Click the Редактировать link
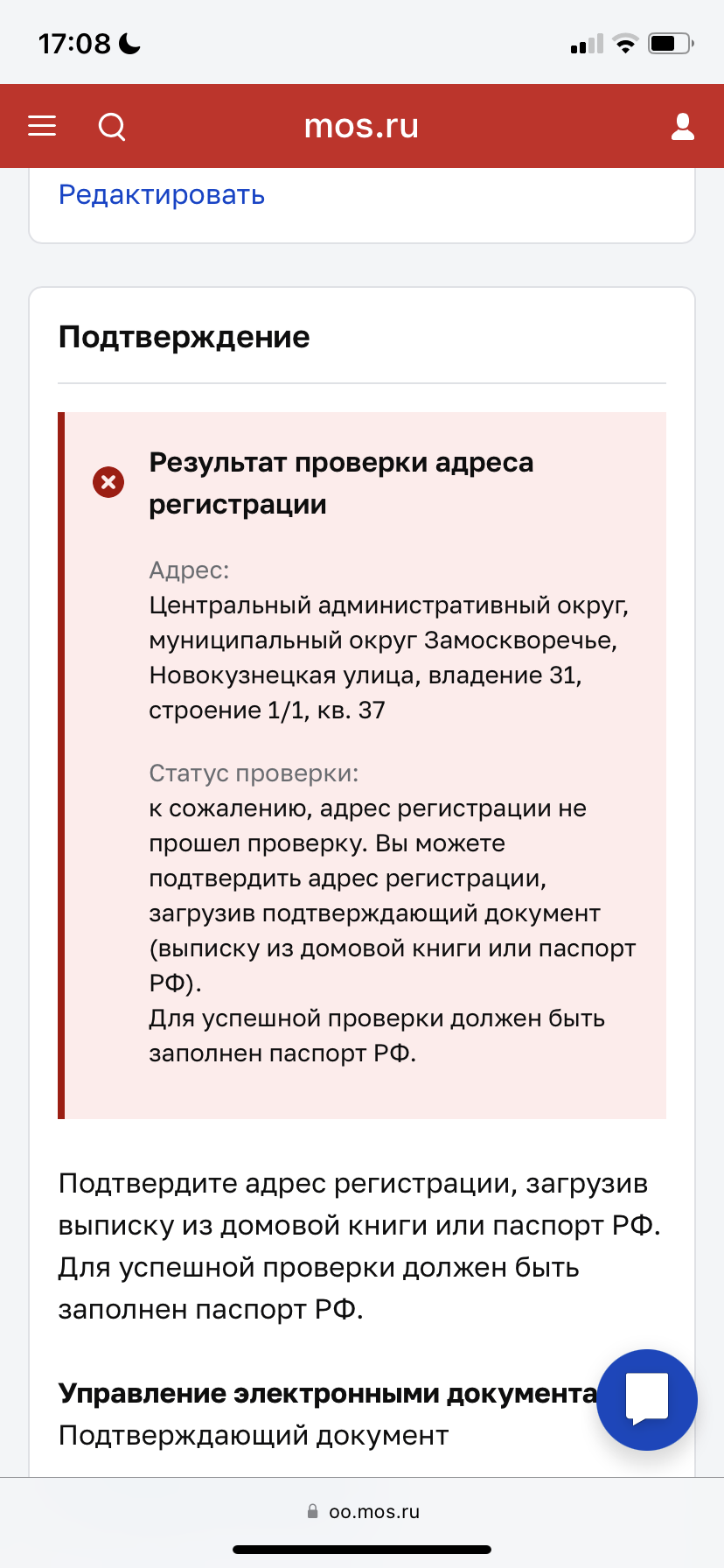Screen dimensions: 724x1568 coord(162,194)
